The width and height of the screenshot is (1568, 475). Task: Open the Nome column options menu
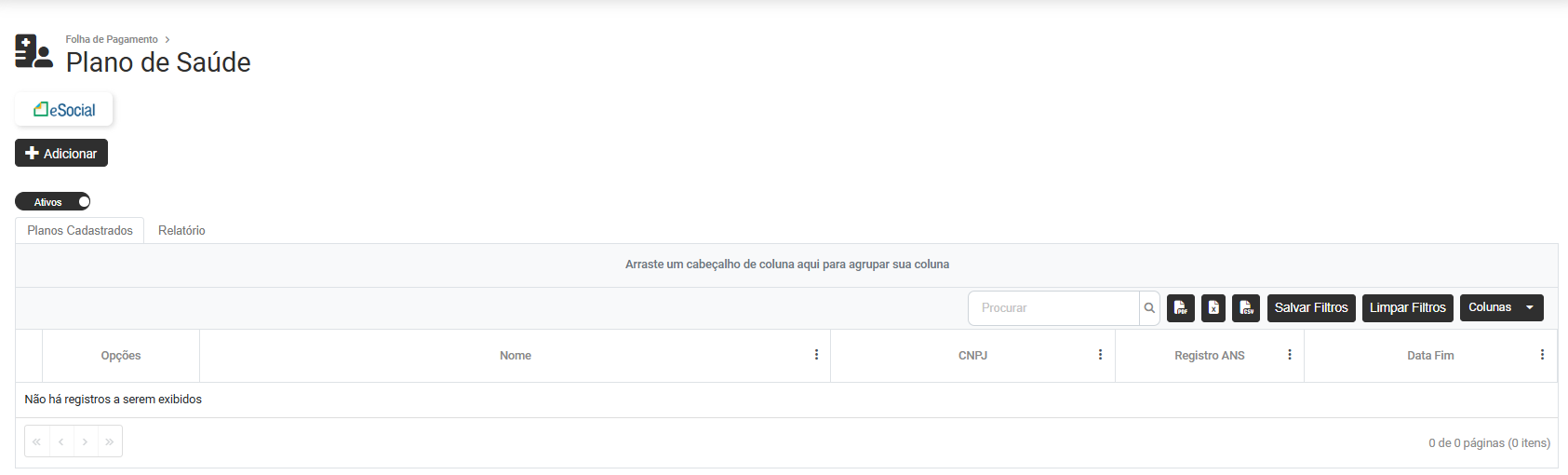tap(816, 355)
